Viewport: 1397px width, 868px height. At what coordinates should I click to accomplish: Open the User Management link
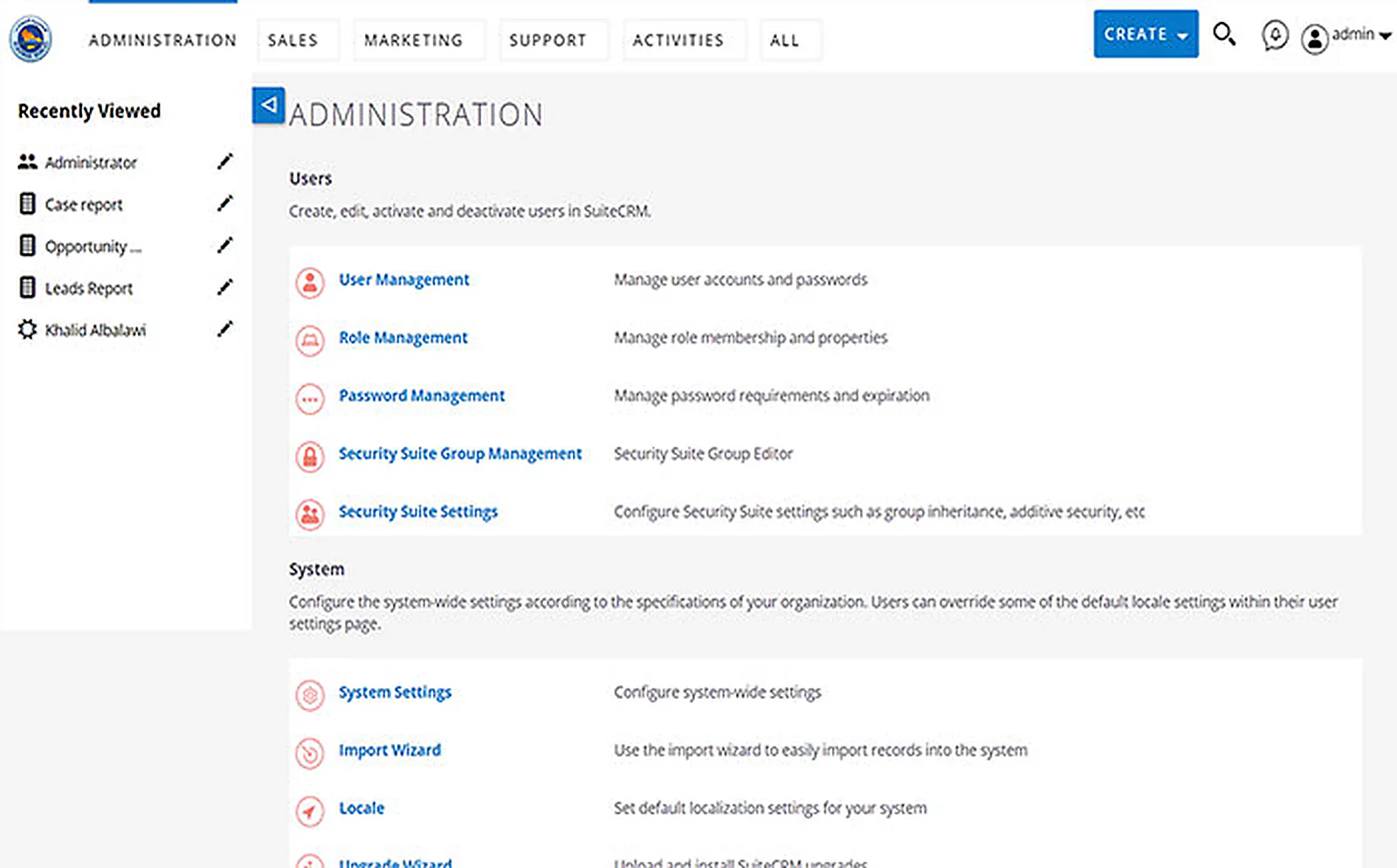coord(404,279)
